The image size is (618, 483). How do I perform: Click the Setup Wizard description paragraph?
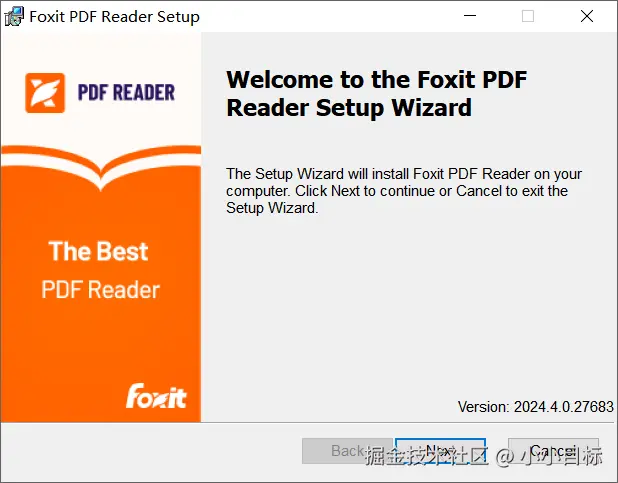click(404, 191)
